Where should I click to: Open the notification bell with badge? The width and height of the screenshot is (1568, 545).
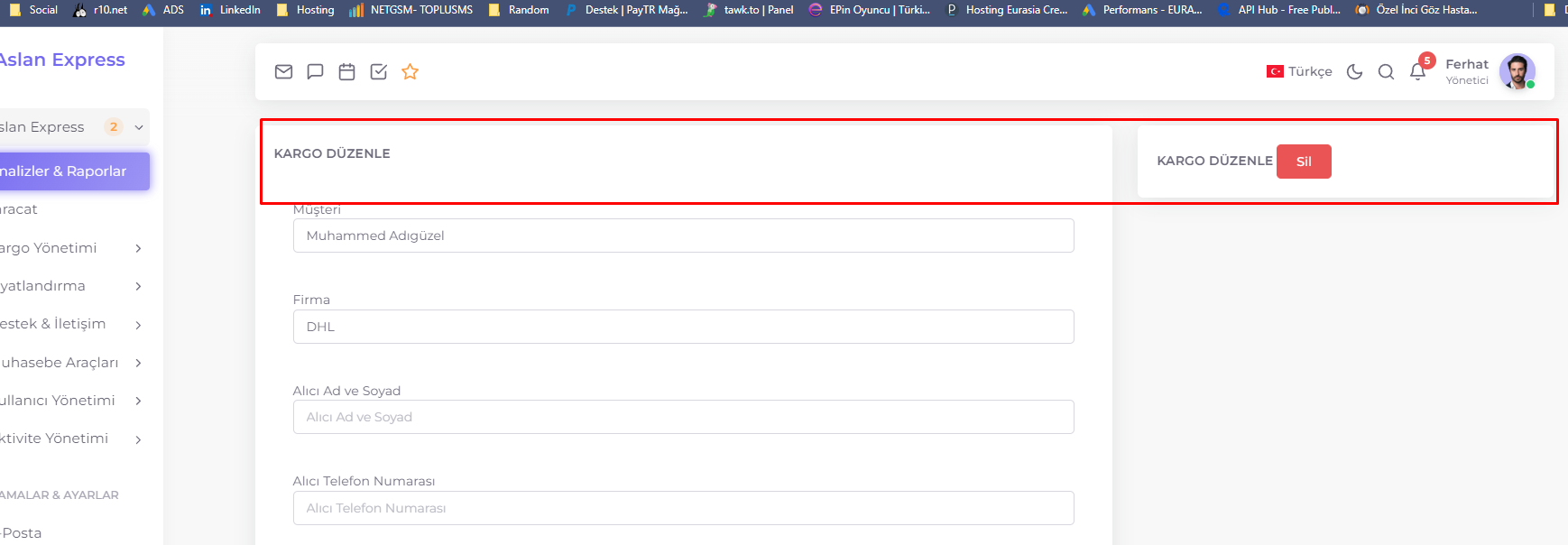(1419, 69)
